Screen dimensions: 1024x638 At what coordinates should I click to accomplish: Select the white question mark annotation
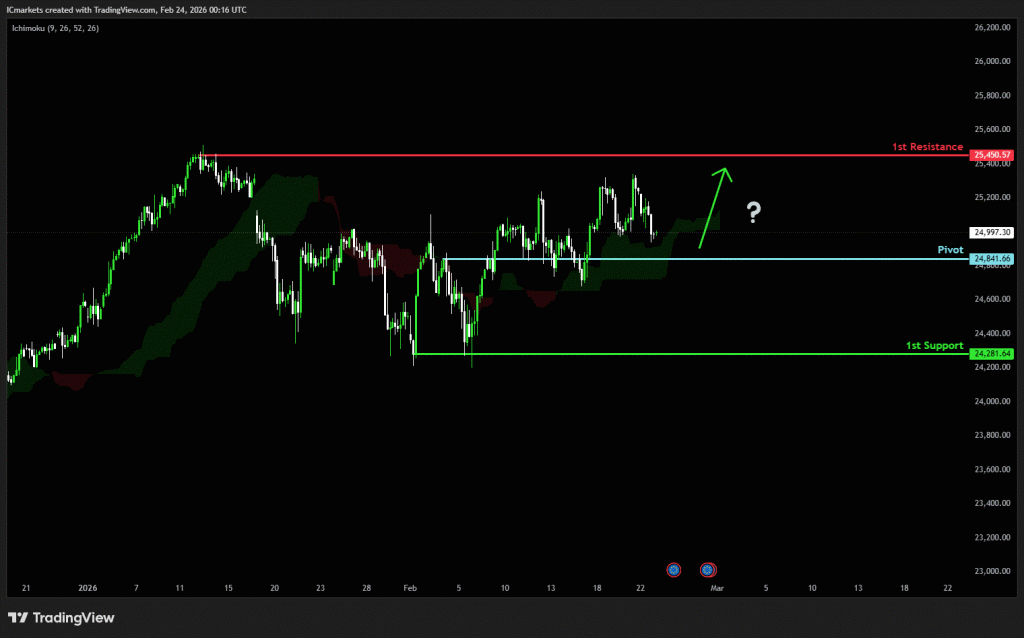pyautogui.click(x=753, y=211)
